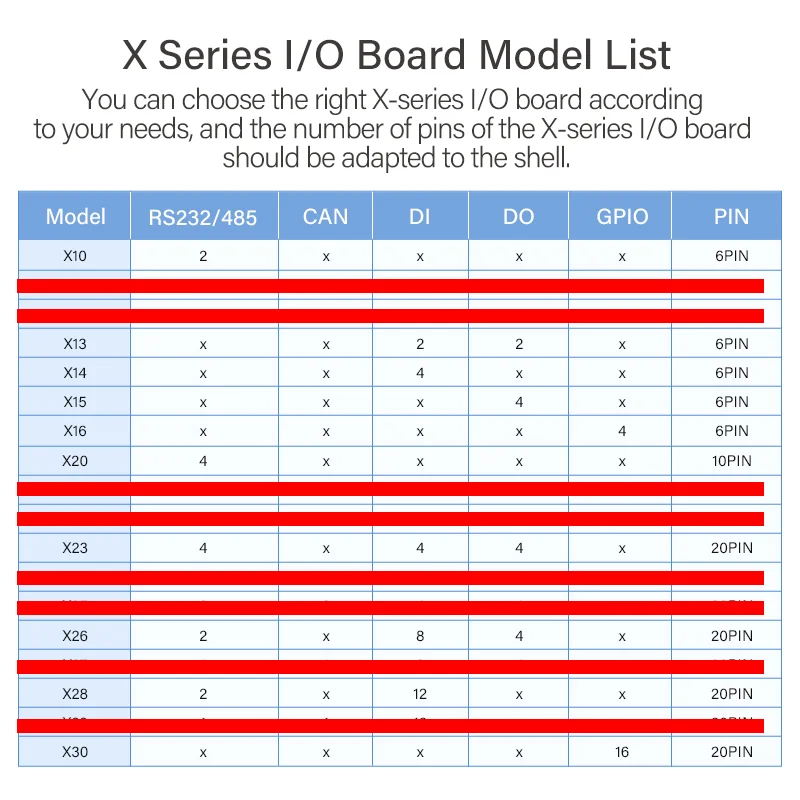This screenshot has height=800, width=800.
Task: Select the X28 model cell
Action: [x=75, y=694]
